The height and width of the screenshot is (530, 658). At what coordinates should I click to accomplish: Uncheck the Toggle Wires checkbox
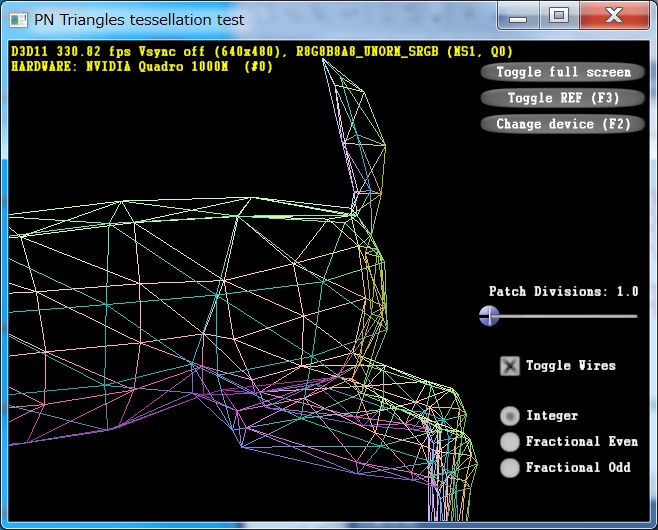[x=509, y=366]
